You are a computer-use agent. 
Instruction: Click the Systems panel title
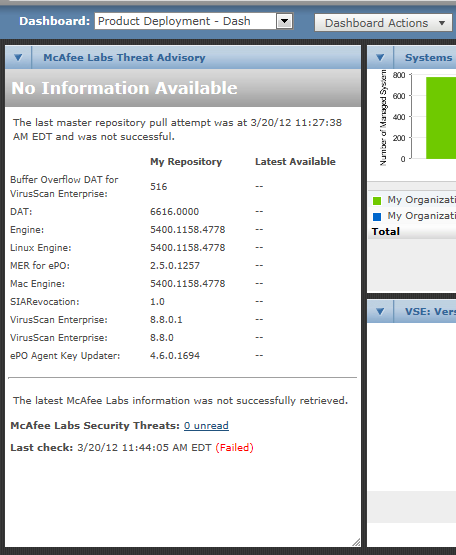(428, 57)
